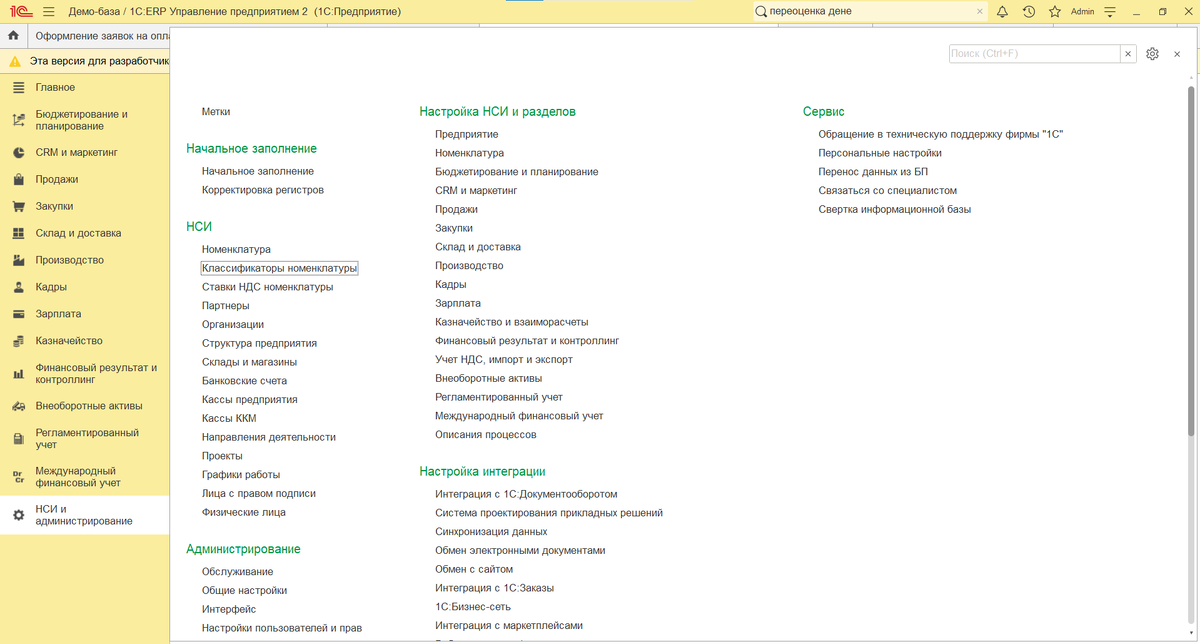Open Описания процессов

(x=485, y=435)
